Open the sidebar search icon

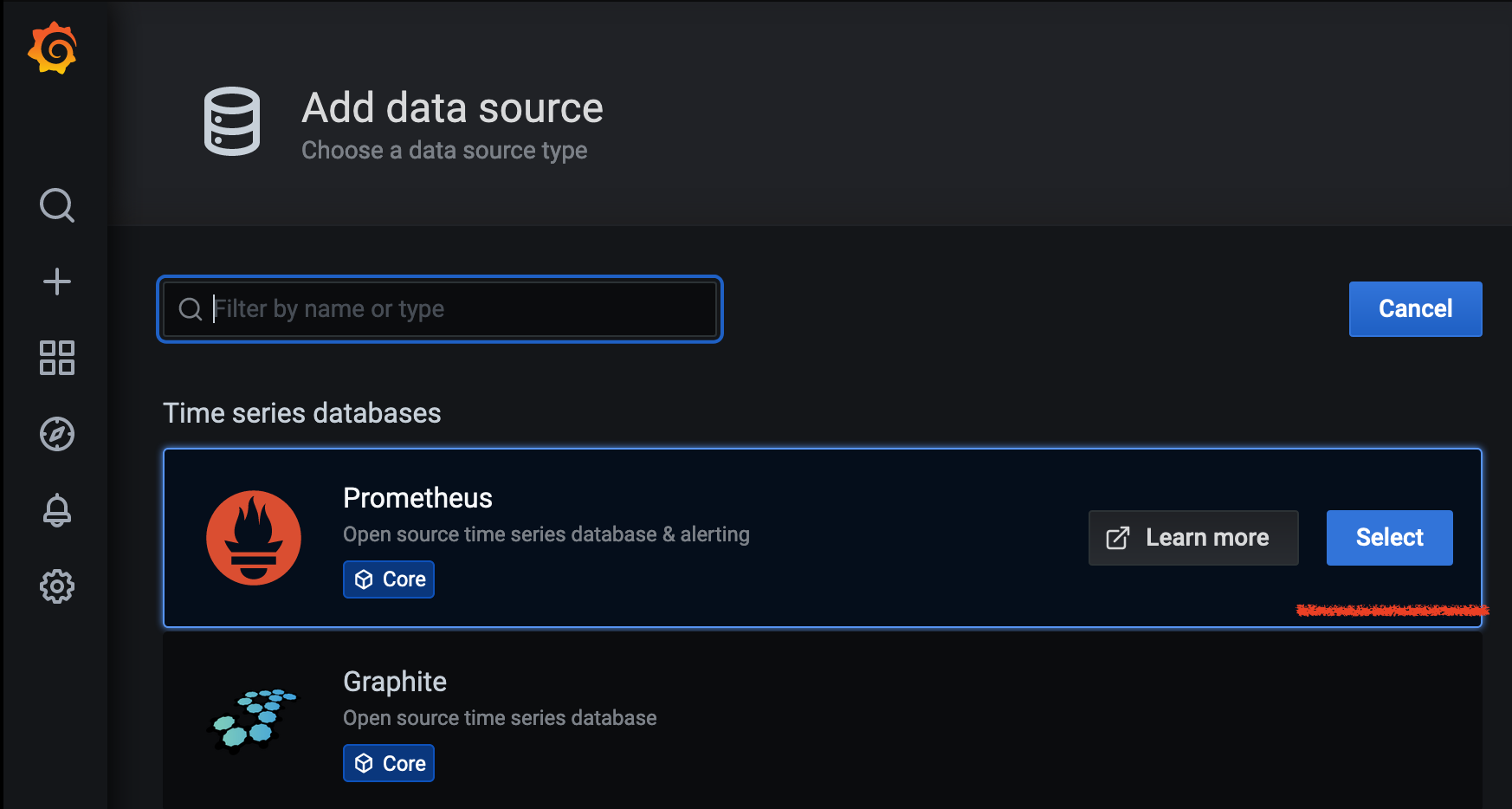click(x=57, y=205)
